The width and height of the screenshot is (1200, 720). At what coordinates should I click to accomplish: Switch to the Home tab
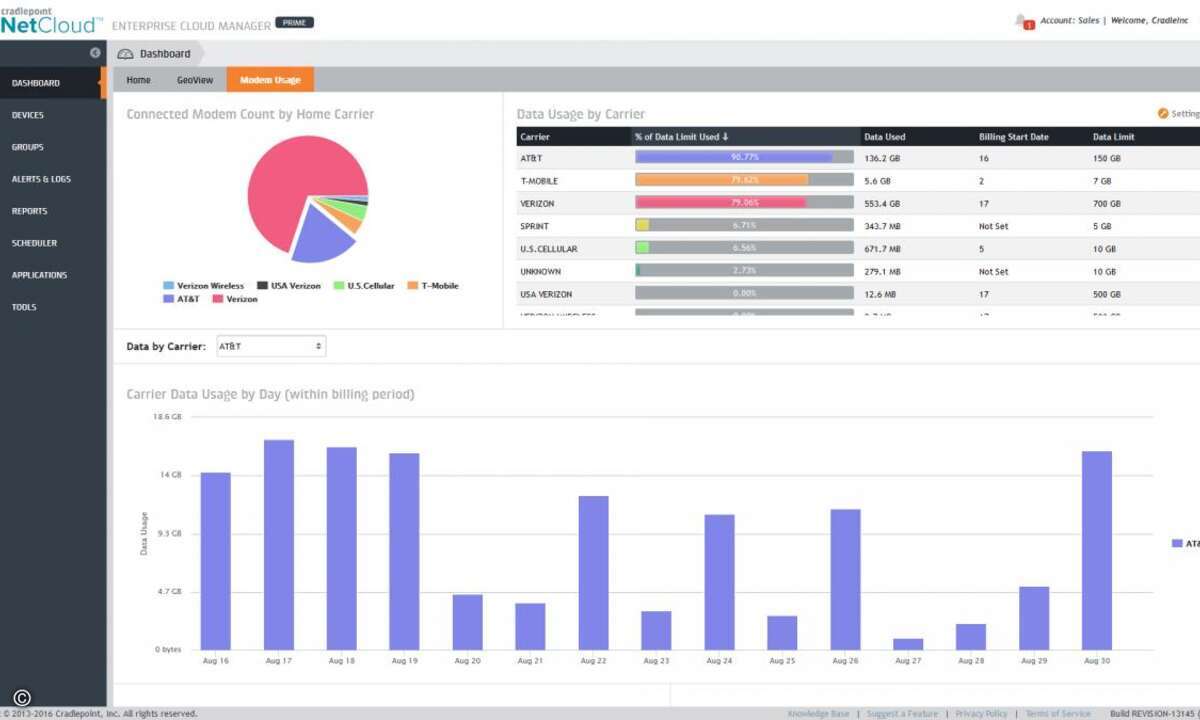(x=139, y=80)
